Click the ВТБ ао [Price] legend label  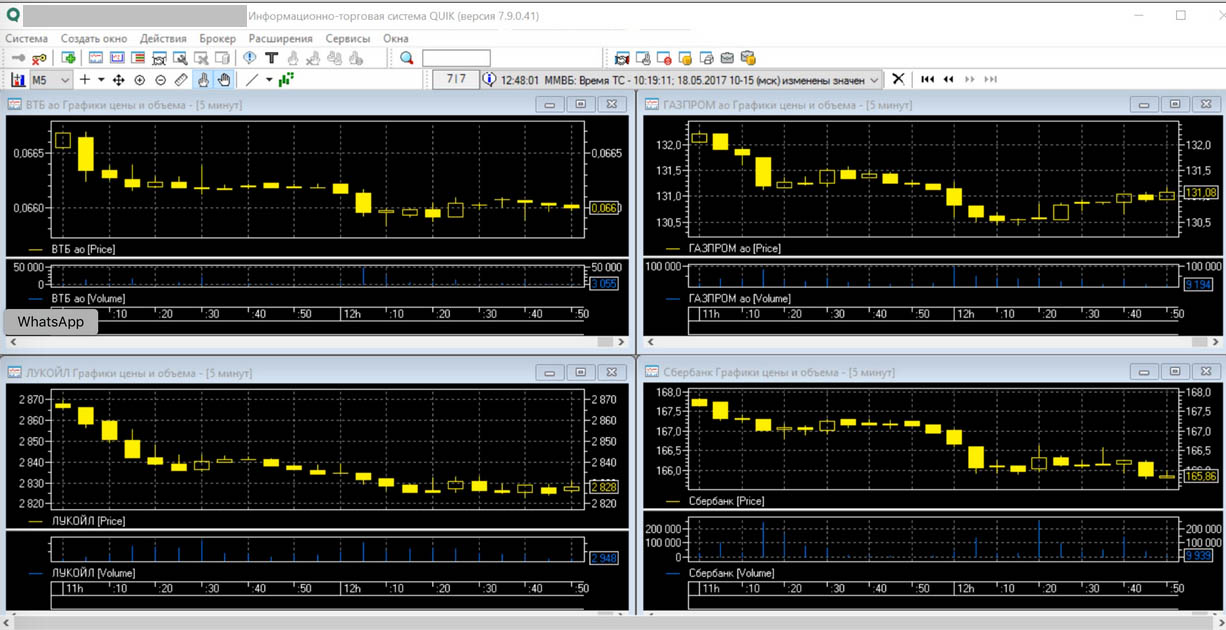click(x=83, y=249)
